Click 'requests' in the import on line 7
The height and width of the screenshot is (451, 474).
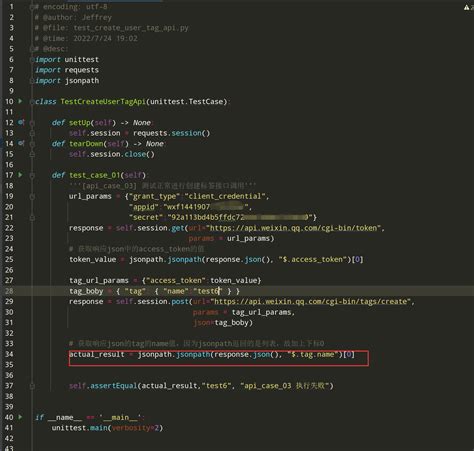[x=82, y=70]
